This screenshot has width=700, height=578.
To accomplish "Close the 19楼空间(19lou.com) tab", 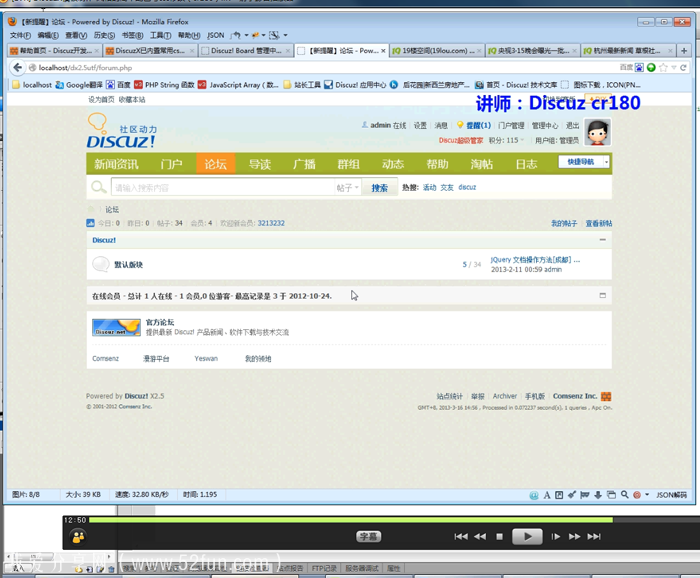I will click(x=479, y=51).
